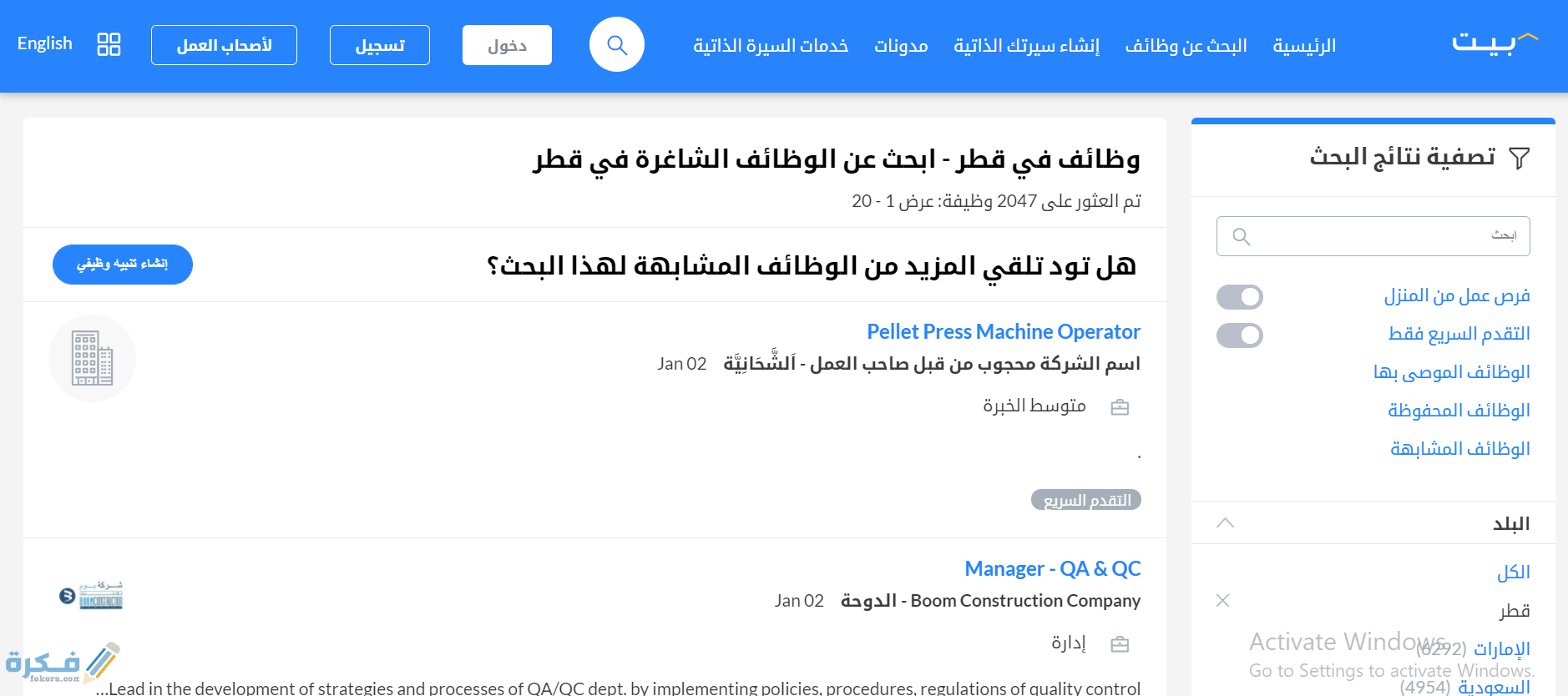Open the Pellet Press Machine Operator job
Image resolution: width=1568 pixels, height=696 pixels.
pos(1003,332)
